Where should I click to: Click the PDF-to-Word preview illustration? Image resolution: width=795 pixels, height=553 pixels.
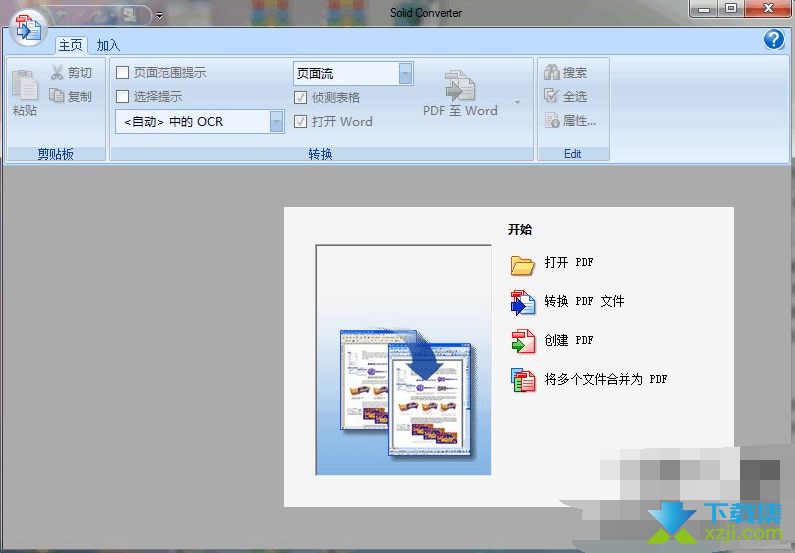coord(404,360)
